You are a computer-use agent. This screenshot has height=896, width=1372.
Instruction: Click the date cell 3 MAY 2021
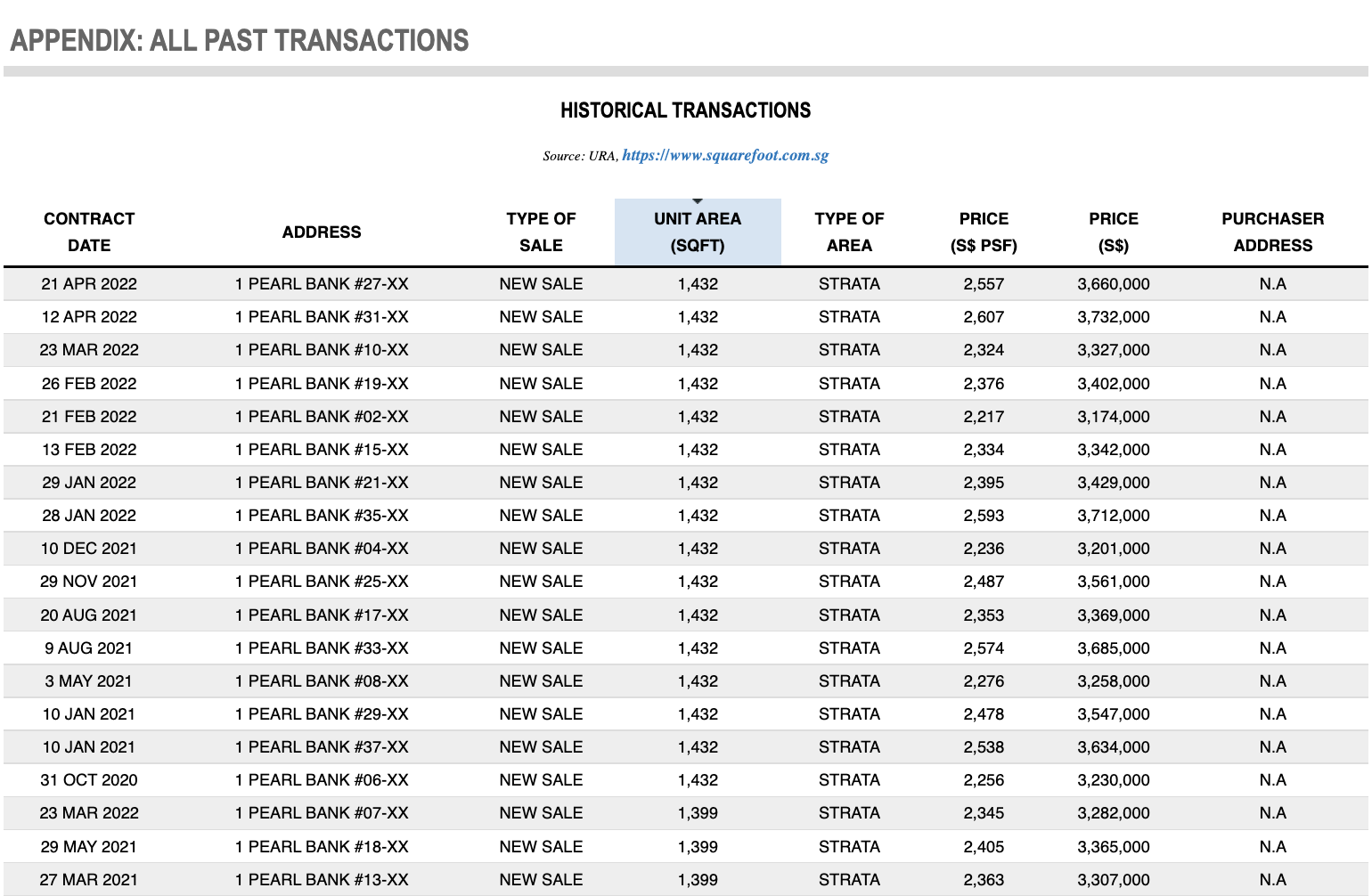click(x=89, y=681)
